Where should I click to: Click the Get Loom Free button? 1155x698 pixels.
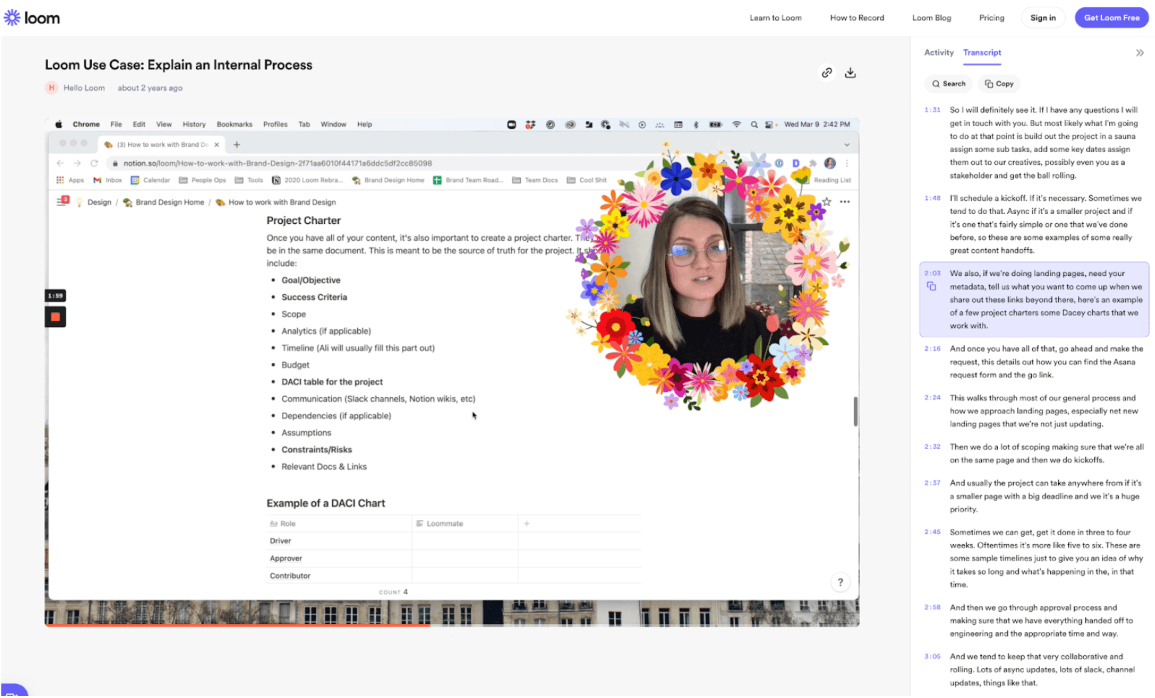click(x=1111, y=17)
